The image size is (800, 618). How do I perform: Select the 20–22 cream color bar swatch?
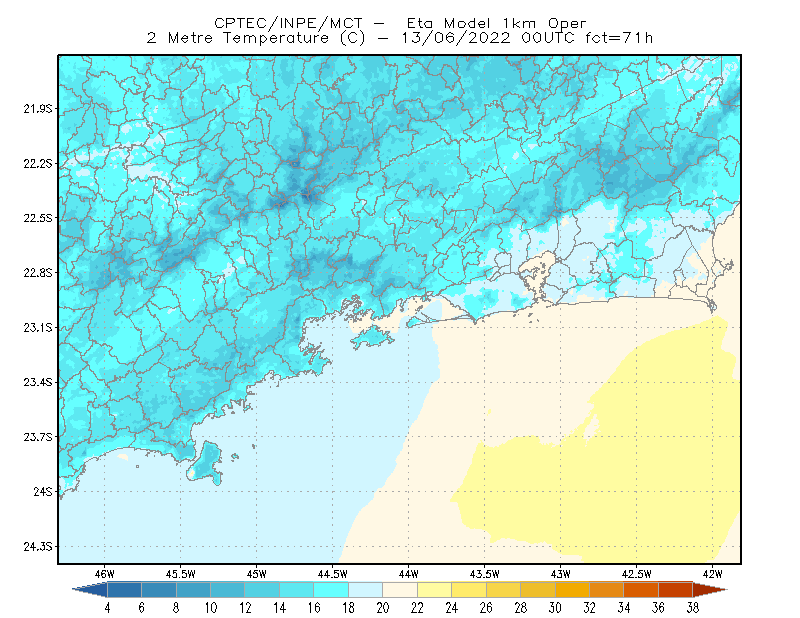tap(400, 590)
